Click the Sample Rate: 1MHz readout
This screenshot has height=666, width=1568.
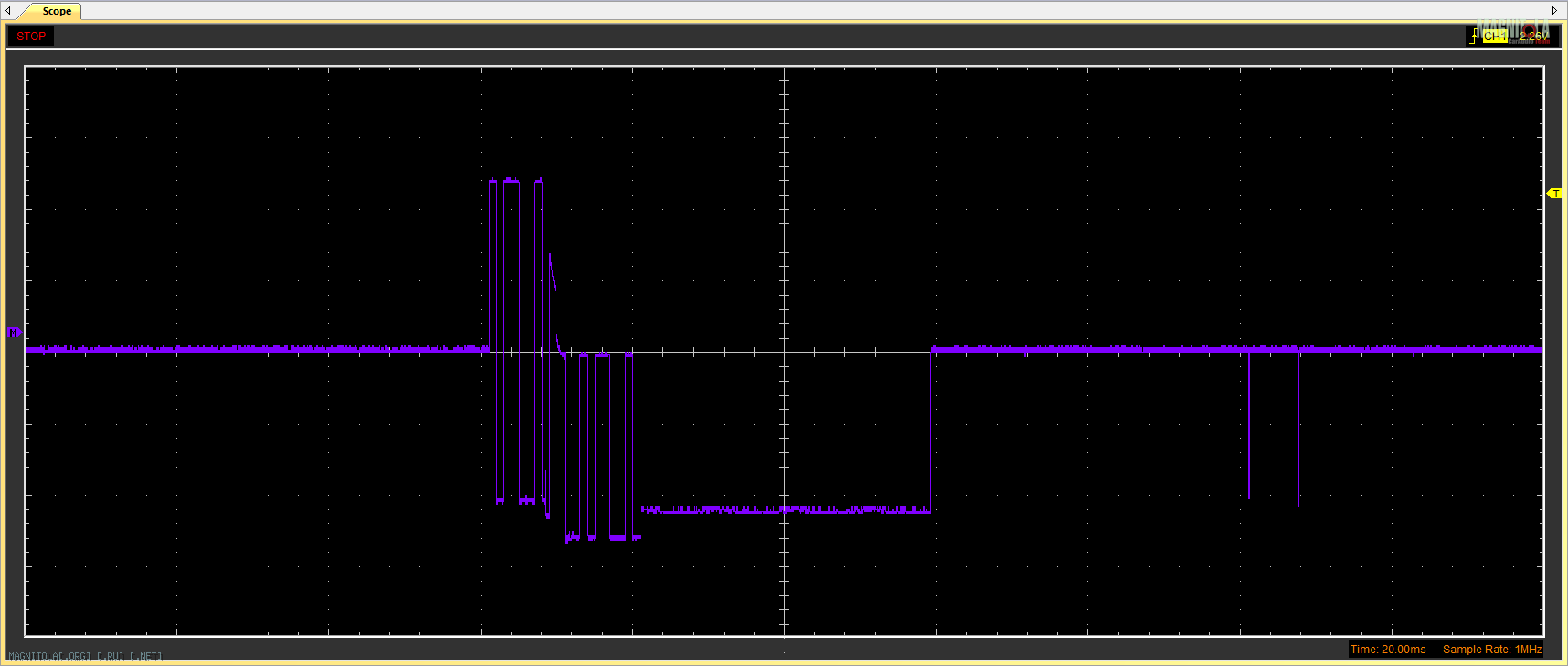pos(1492,650)
